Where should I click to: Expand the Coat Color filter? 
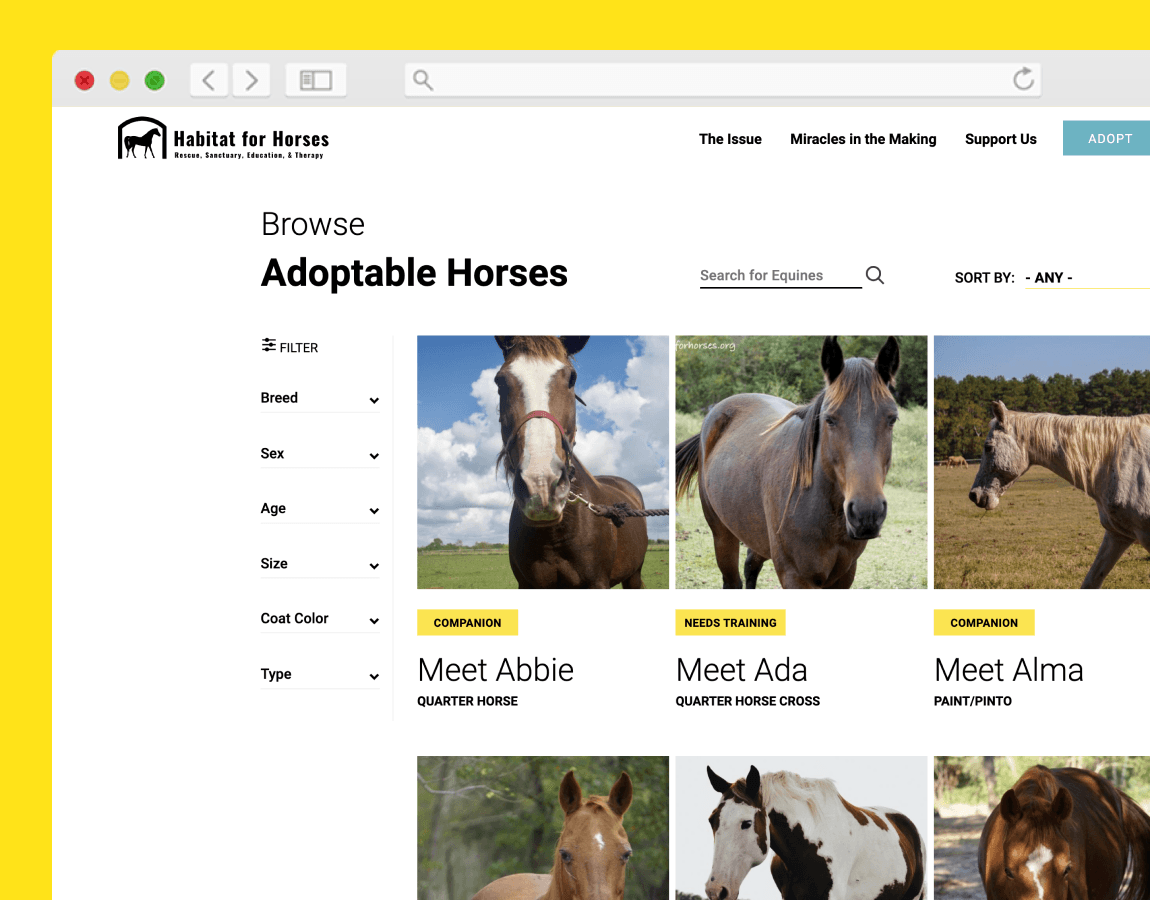(x=320, y=619)
